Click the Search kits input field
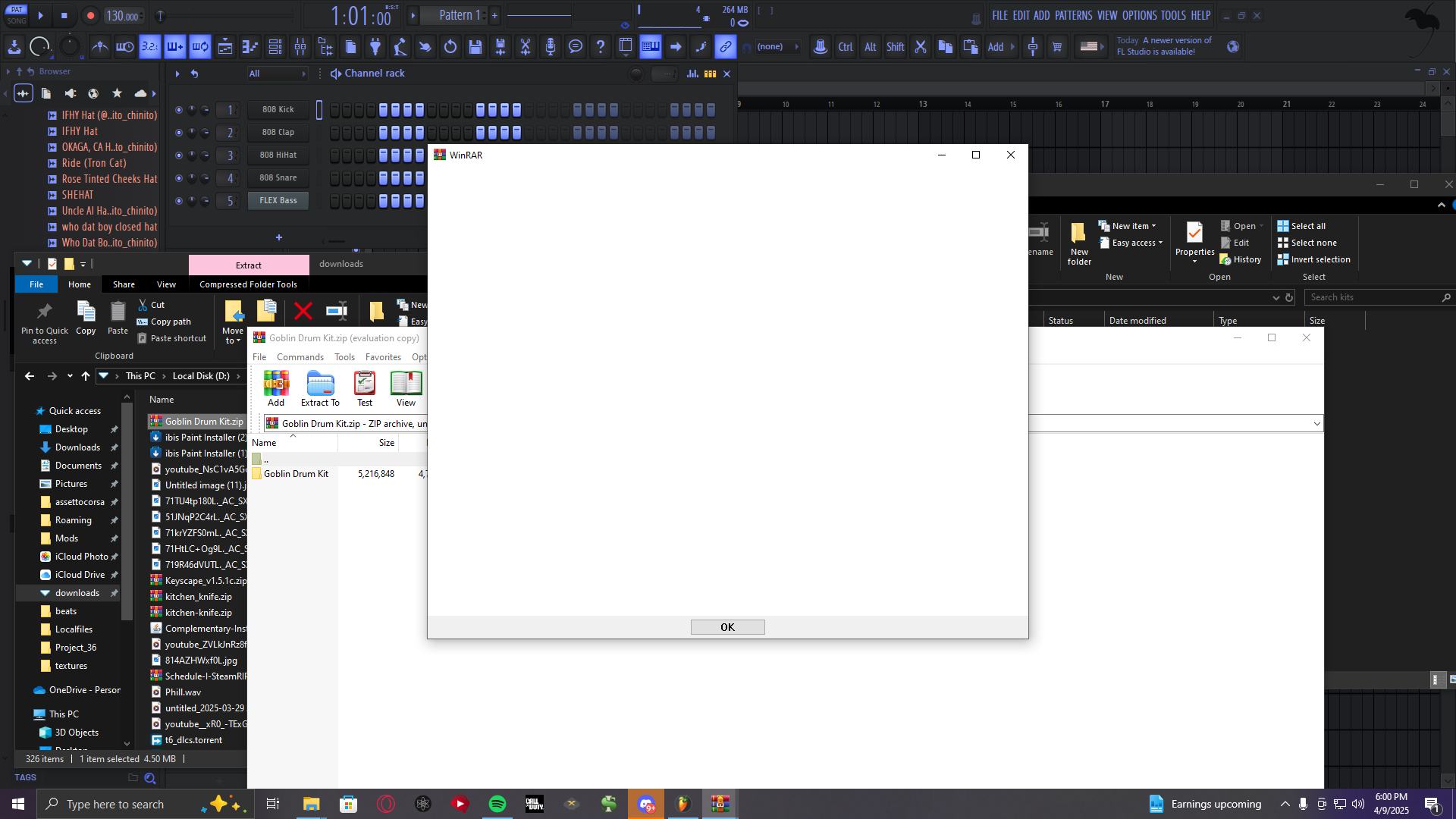1456x819 pixels. (x=1373, y=297)
